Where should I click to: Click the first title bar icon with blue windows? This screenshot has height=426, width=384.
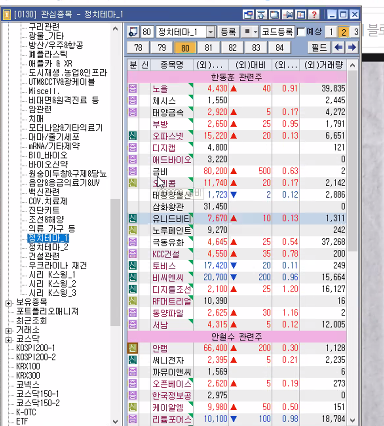coord(248,15)
